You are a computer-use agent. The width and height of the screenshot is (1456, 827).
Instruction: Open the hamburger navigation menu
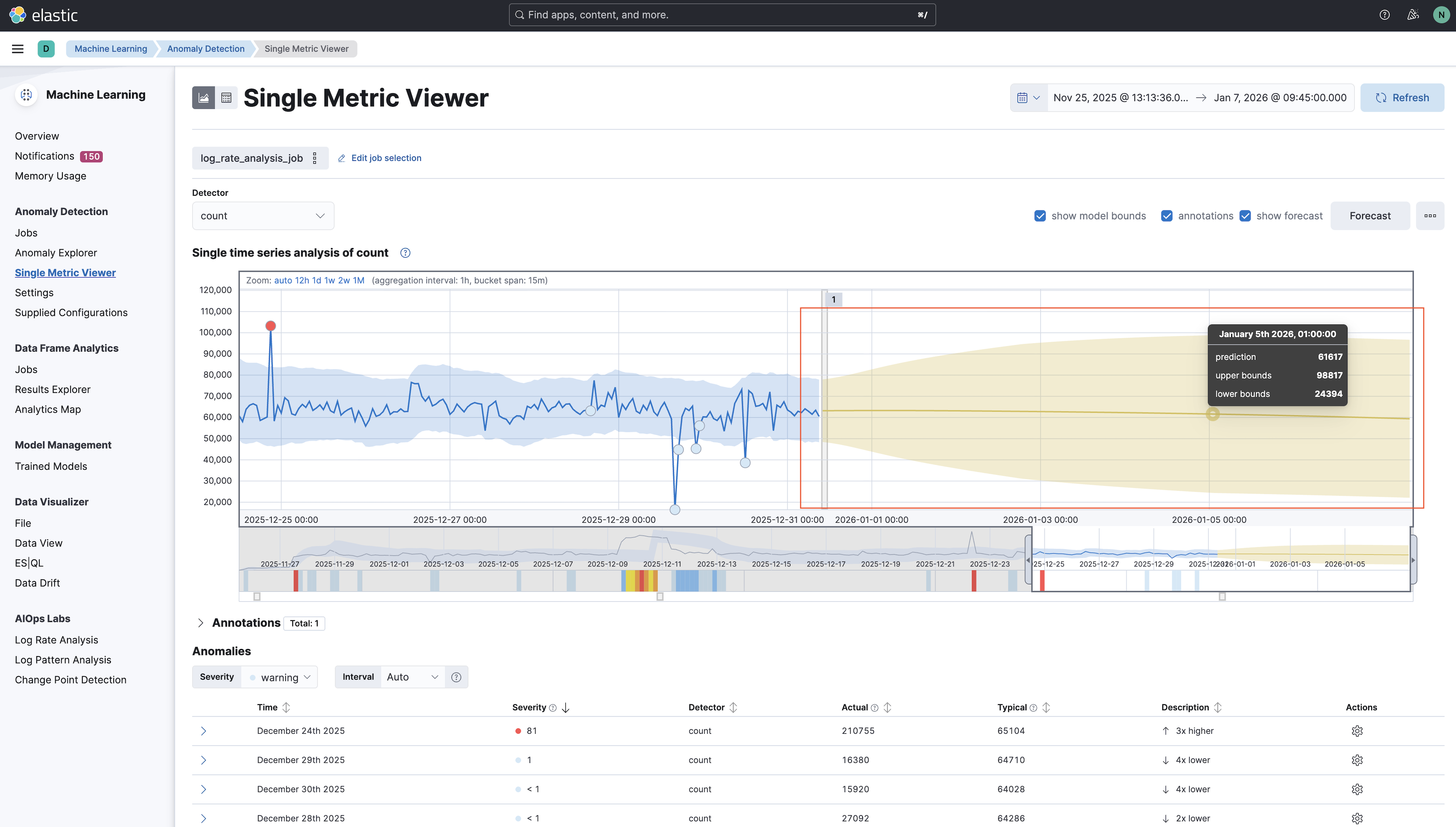pyautogui.click(x=18, y=49)
